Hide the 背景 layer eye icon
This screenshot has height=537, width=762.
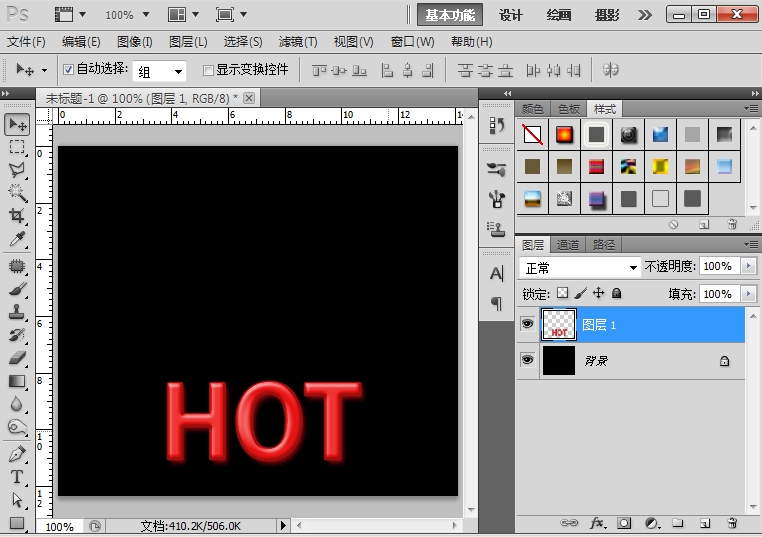(527, 360)
